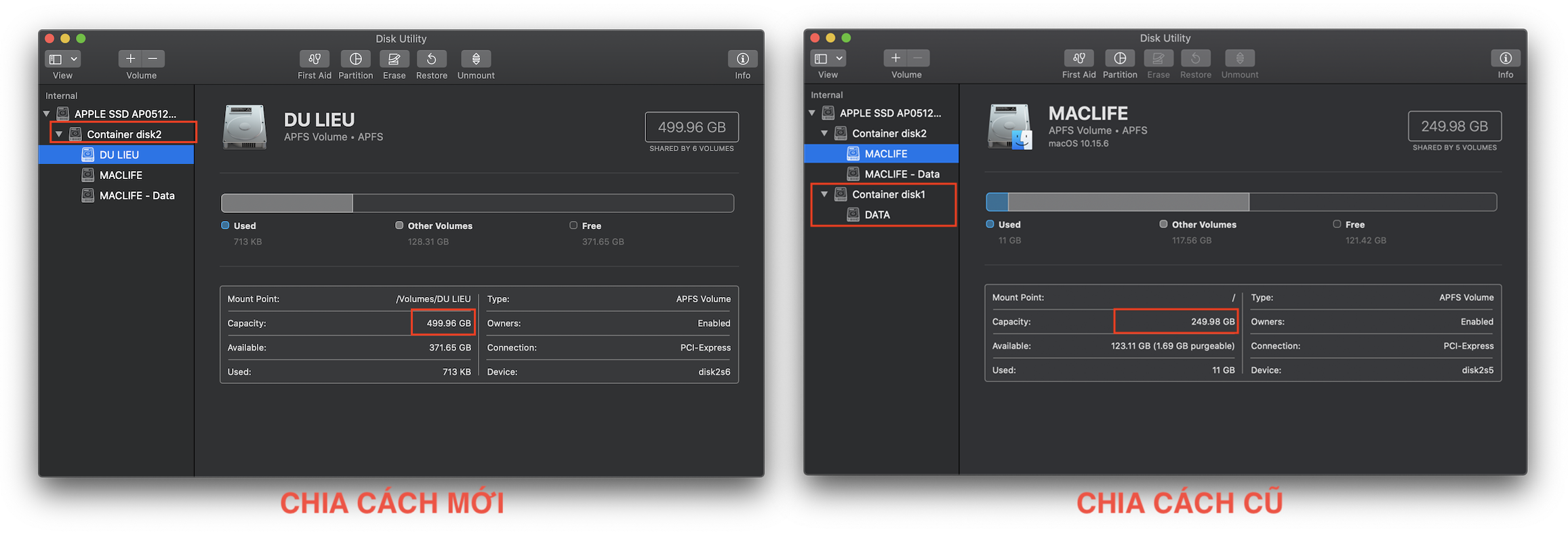Open View dropdown chevron in DU LIEU window
This screenshot has width=1568, height=535.
pyautogui.click(x=74, y=59)
